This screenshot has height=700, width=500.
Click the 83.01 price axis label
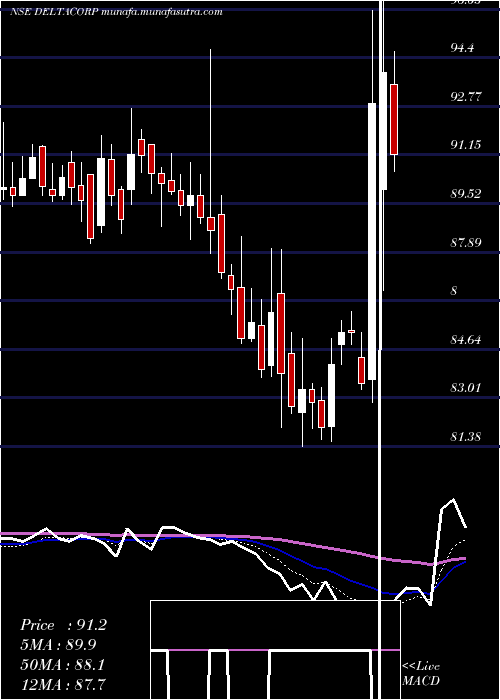click(x=466, y=388)
